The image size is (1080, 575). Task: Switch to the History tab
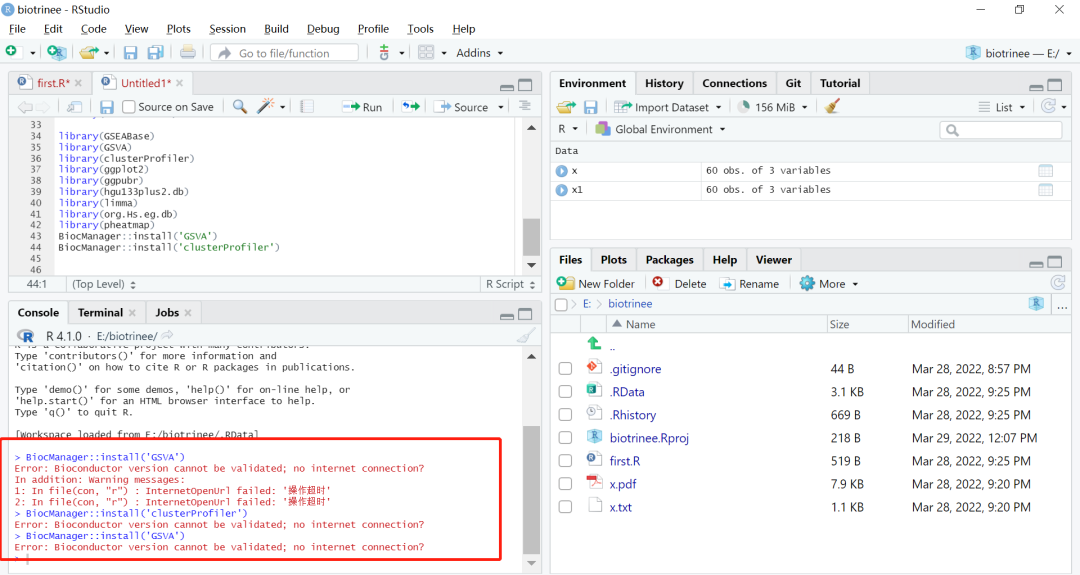pos(664,83)
